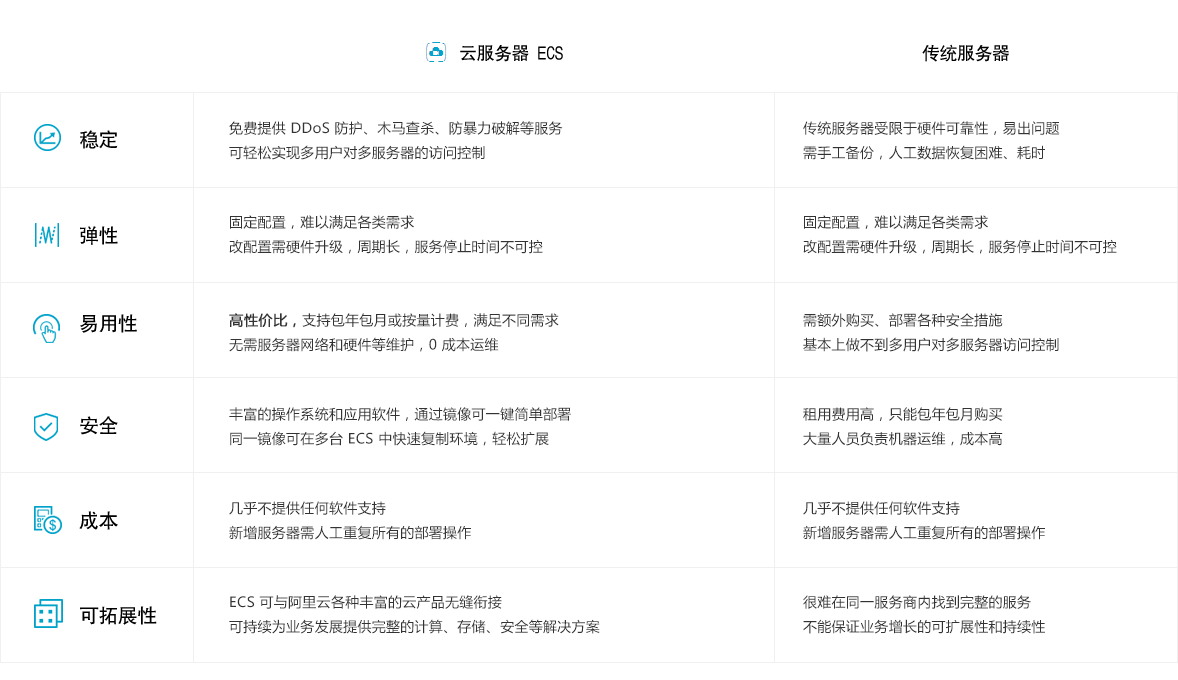The width and height of the screenshot is (1178, 680).
Task: Click the 可拓展性 row label text
Action: coord(118,616)
